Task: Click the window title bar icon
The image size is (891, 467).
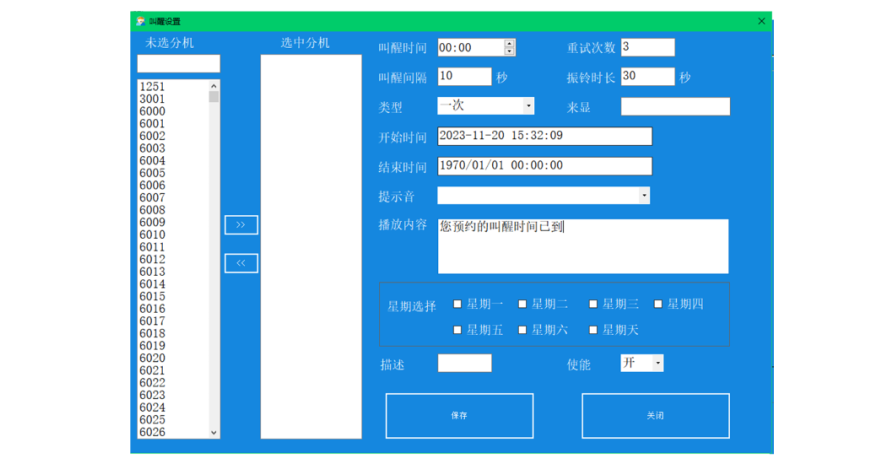Action: click(x=140, y=21)
